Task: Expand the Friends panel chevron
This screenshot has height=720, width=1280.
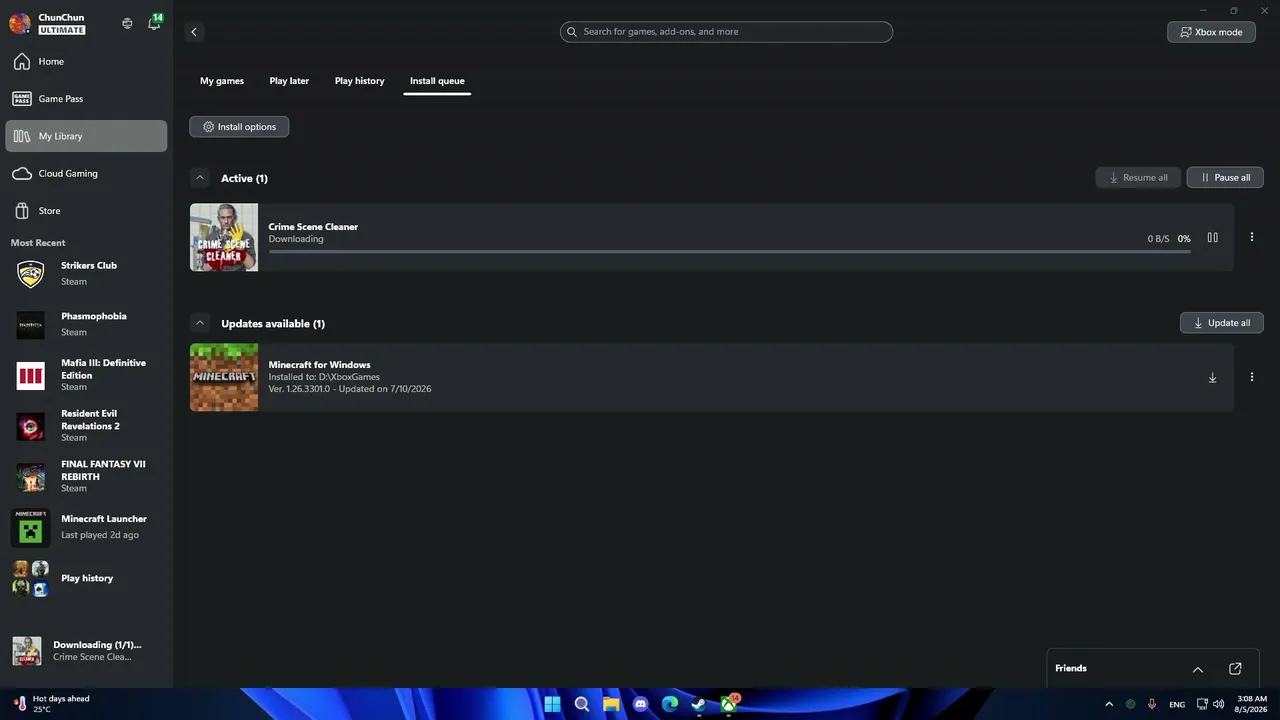Action: pyautogui.click(x=1198, y=669)
